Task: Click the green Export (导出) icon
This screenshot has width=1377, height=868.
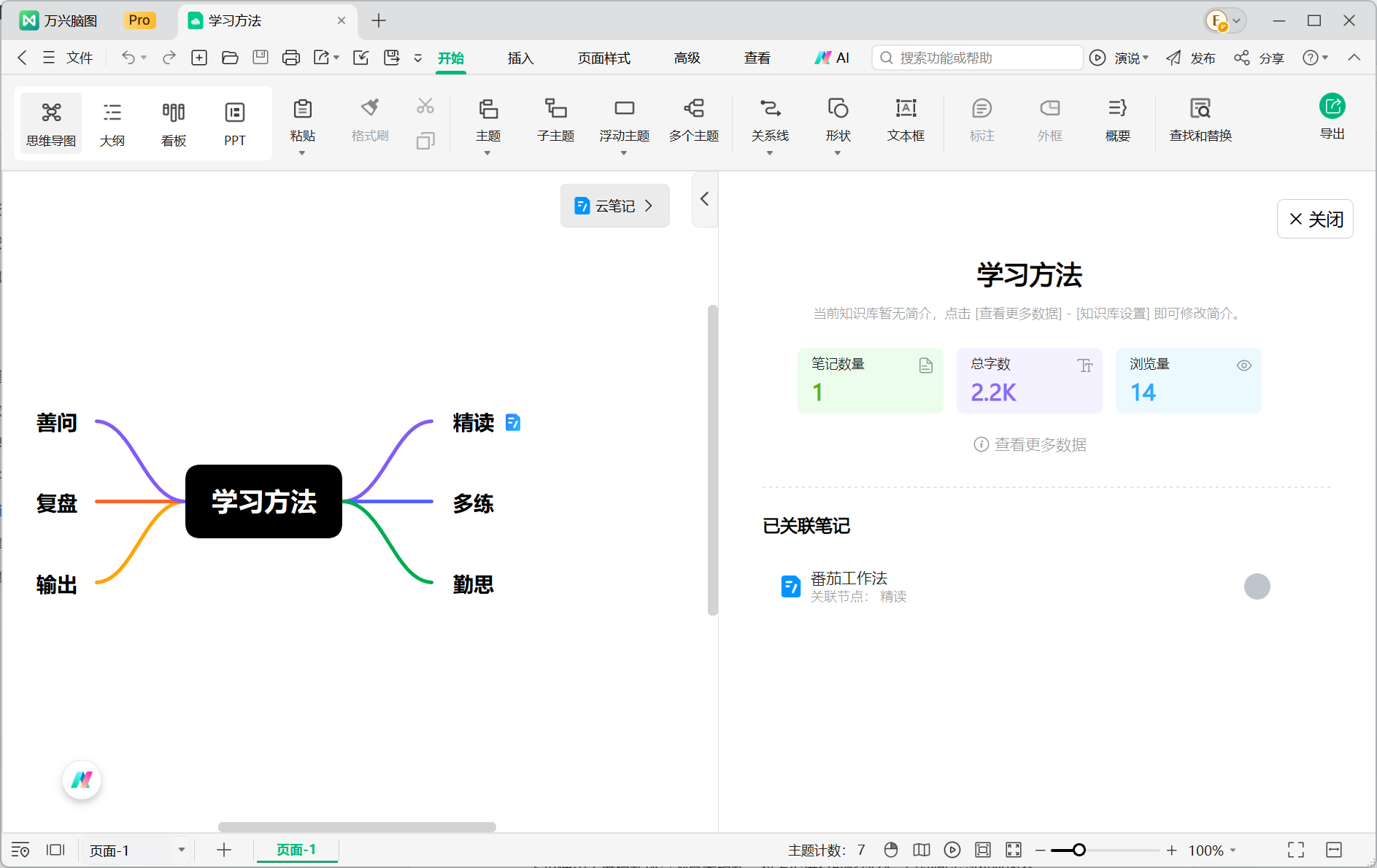Action: 1332,106
